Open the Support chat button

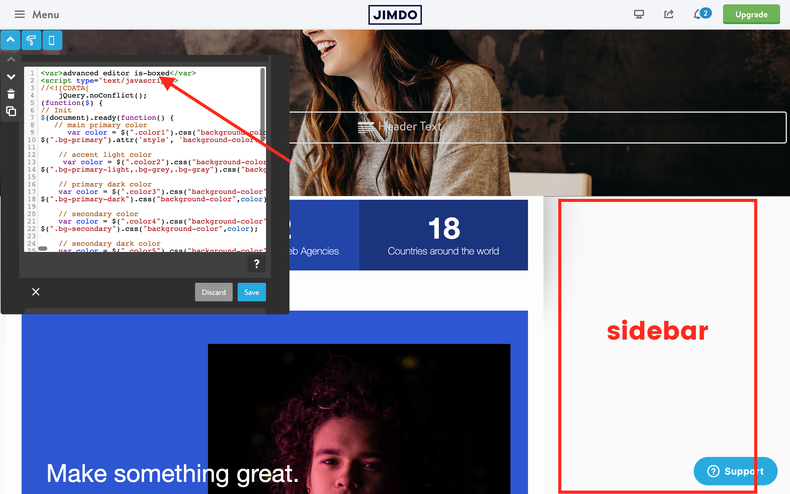[735, 471]
